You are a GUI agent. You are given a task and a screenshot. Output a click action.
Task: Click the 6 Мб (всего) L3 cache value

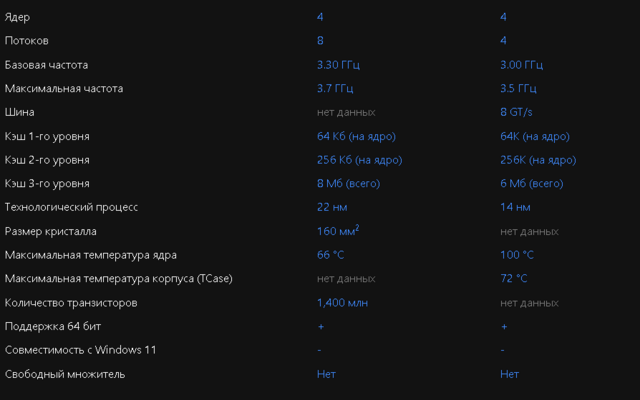532,184
